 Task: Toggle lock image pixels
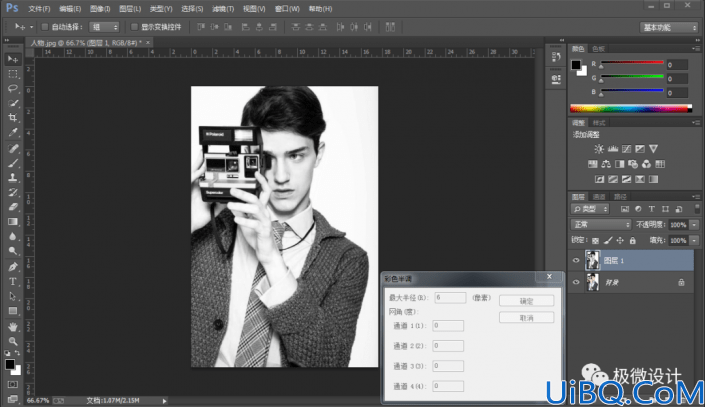pyautogui.click(x=608, y=241)
